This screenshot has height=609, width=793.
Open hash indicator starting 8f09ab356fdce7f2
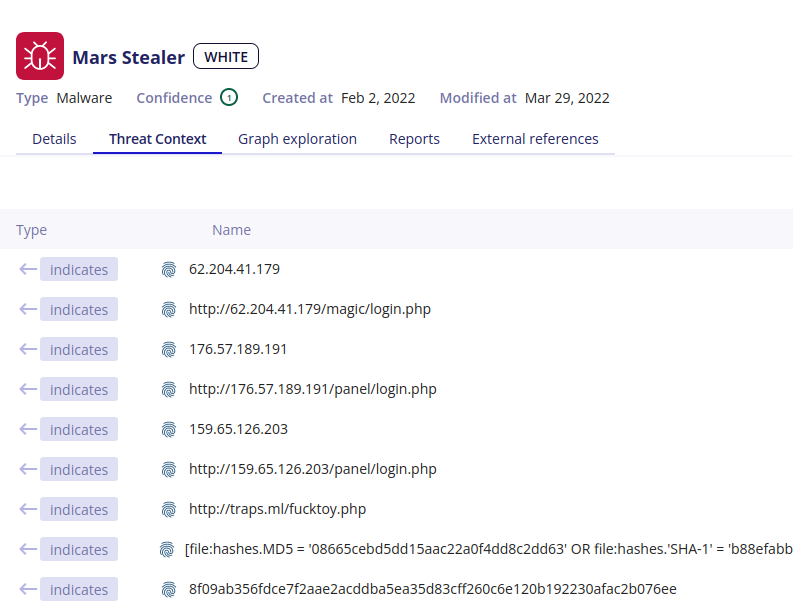(432, 589)
